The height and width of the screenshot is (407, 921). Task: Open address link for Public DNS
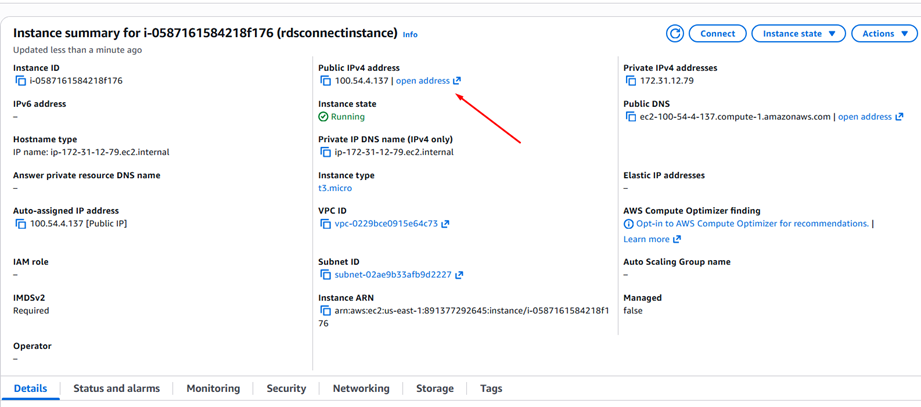coord(865,117)
